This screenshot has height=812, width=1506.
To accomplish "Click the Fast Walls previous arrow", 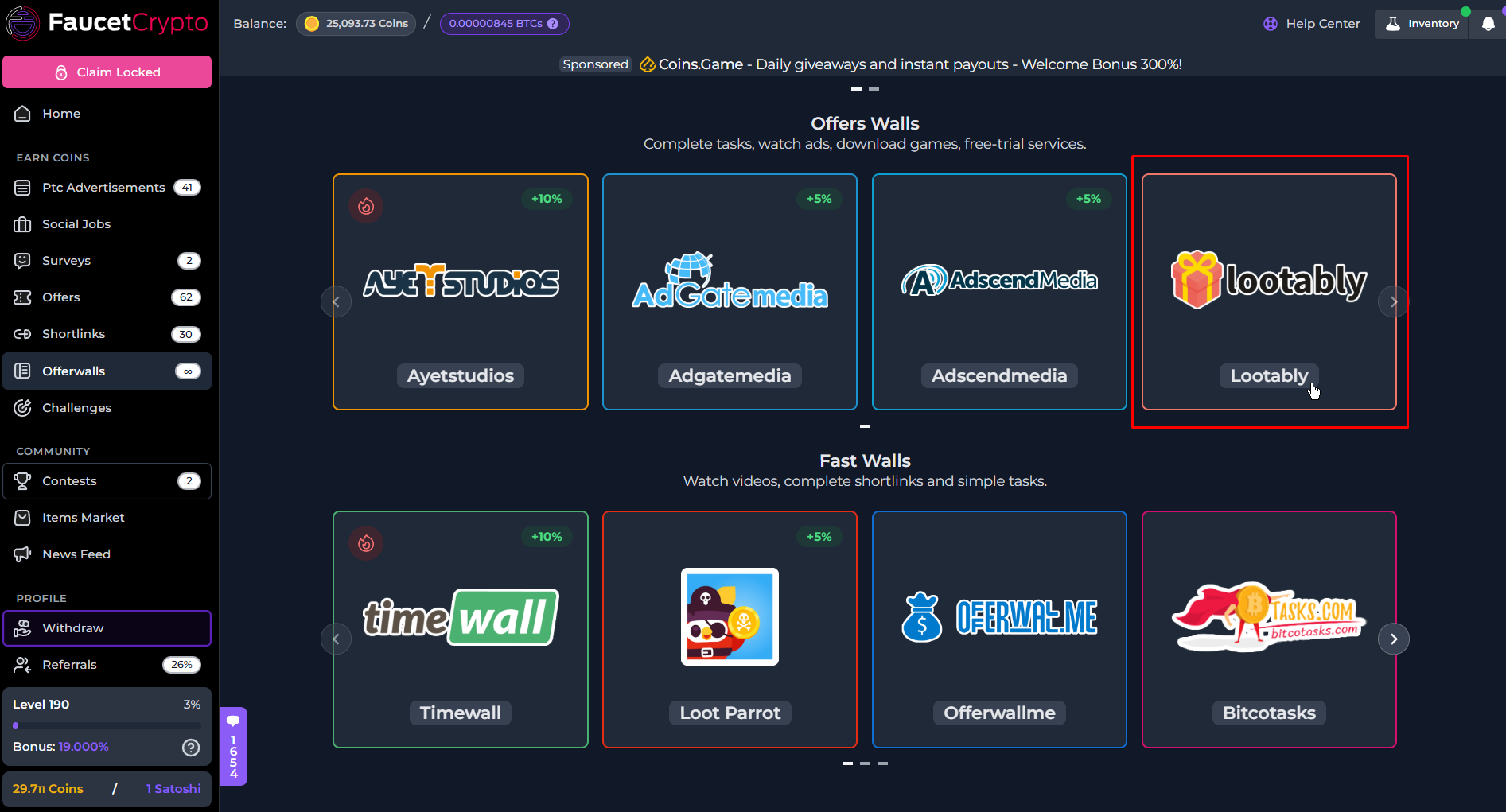I will click(x=336, y=639).
